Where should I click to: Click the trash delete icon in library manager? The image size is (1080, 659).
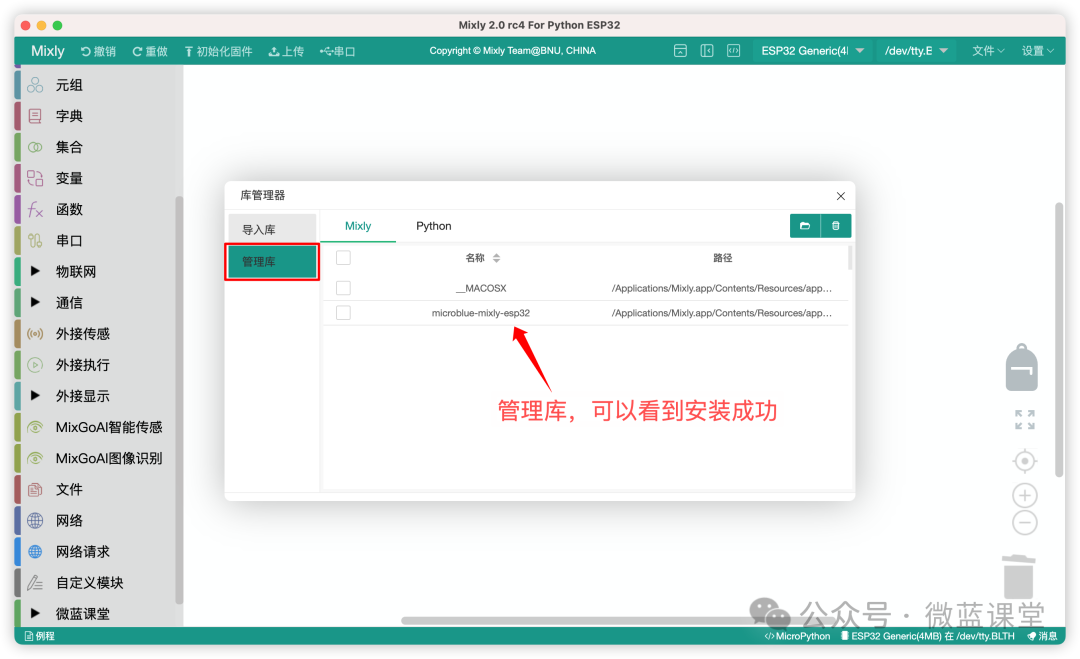[835, 226]
